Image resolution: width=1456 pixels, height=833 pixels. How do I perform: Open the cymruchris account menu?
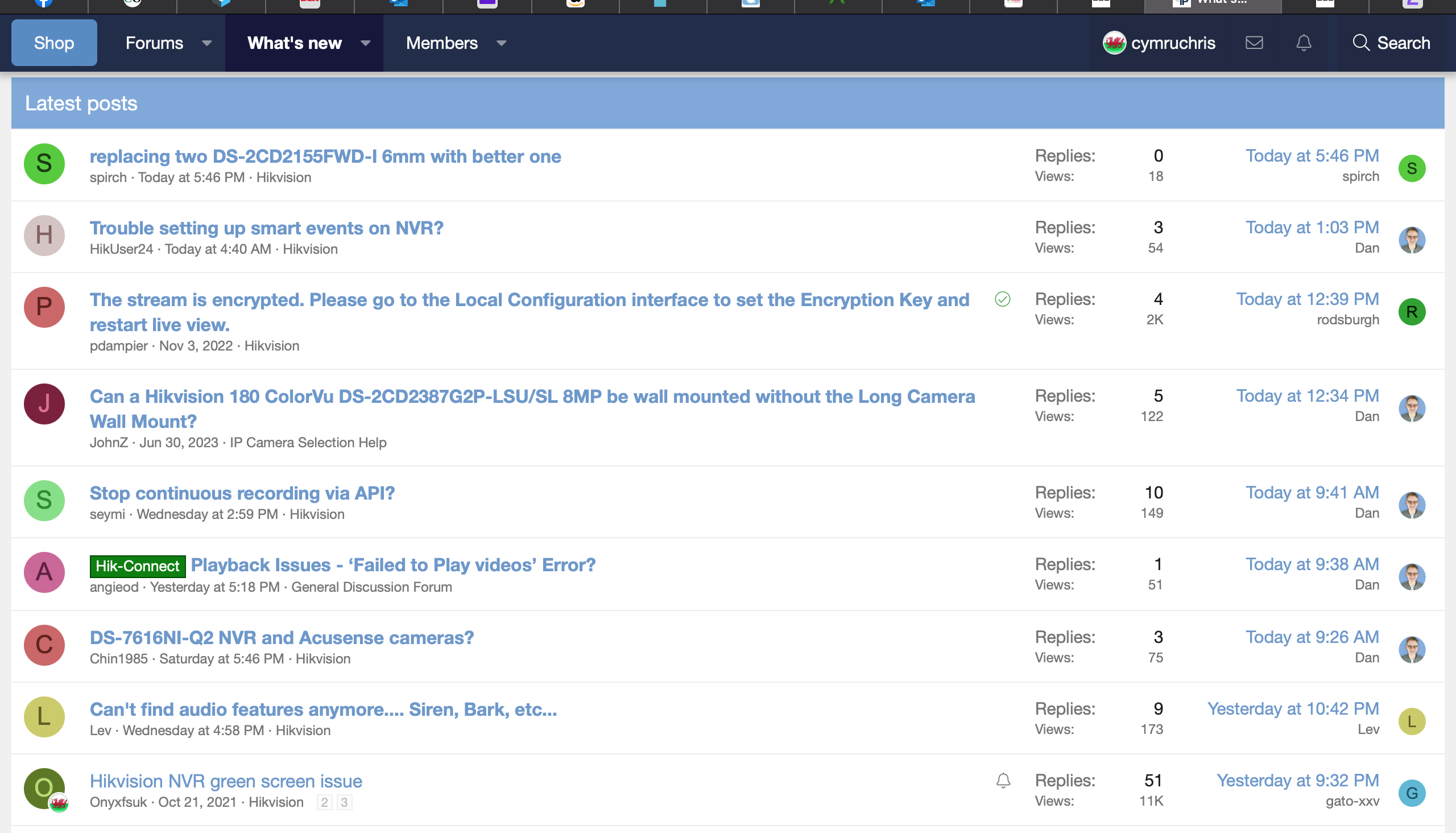[x=1159, y=43]
